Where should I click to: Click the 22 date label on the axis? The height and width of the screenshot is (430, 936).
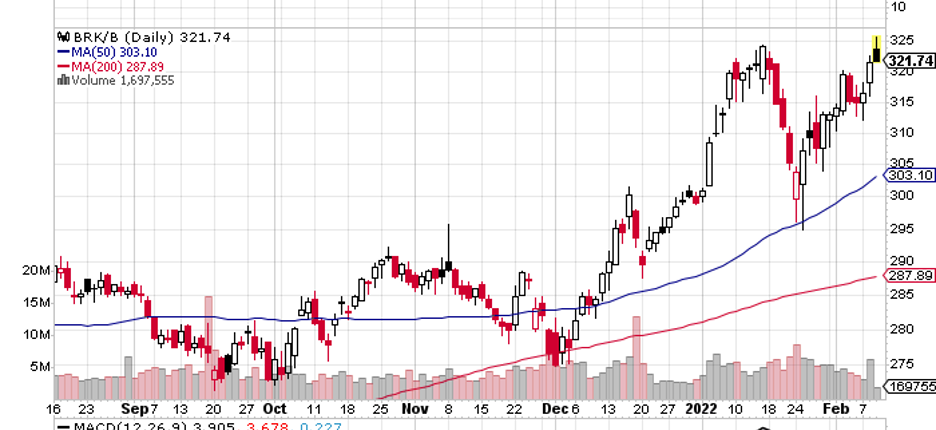click(x=515, y=409)
